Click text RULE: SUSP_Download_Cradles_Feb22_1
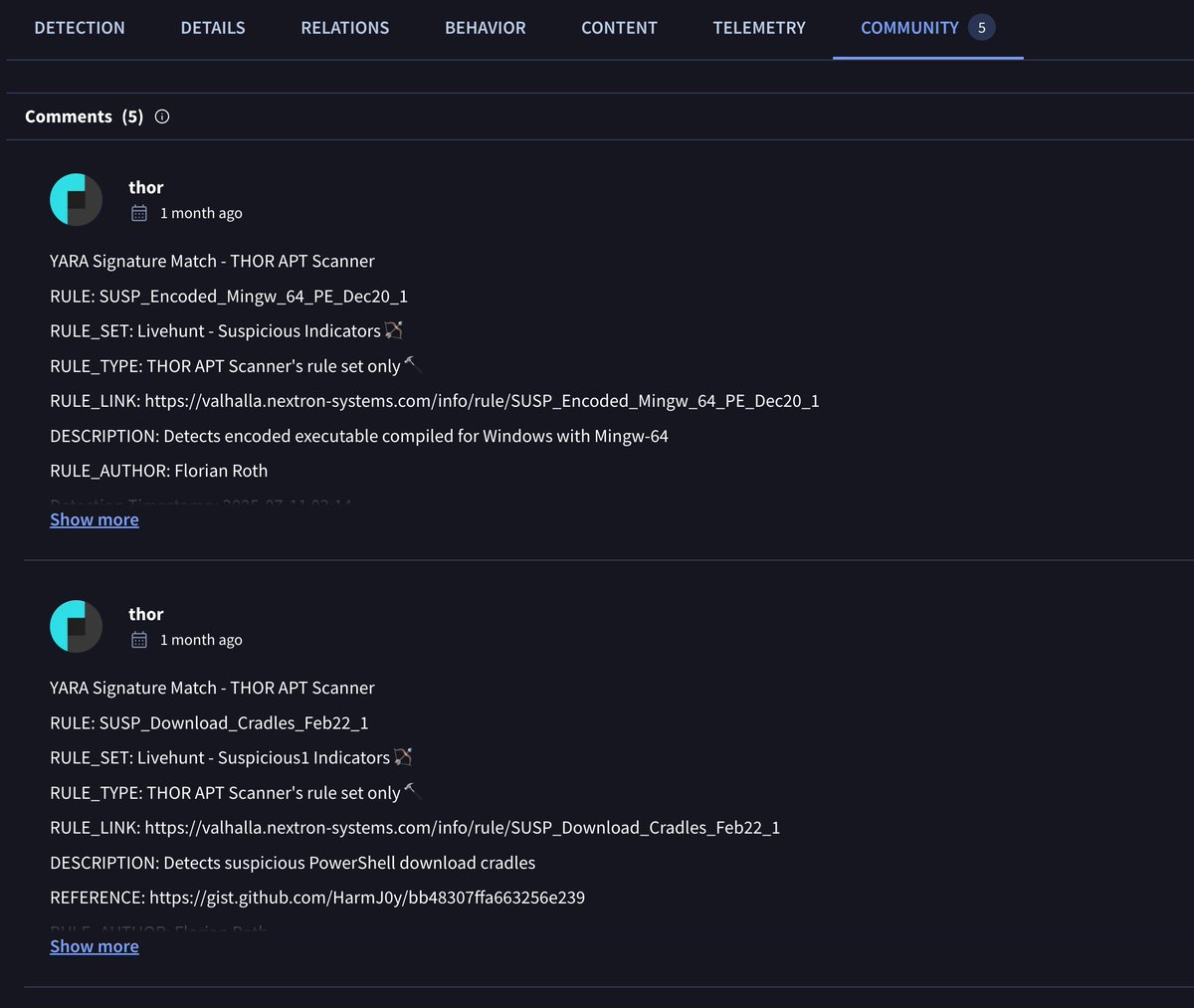This screenshot has height=1008, width=1194. (209, 723)
